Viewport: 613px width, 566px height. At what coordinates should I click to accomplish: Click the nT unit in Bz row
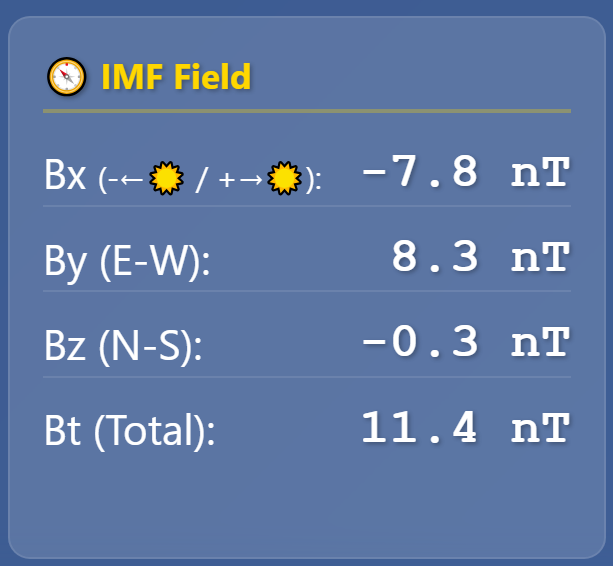point(541,342)
